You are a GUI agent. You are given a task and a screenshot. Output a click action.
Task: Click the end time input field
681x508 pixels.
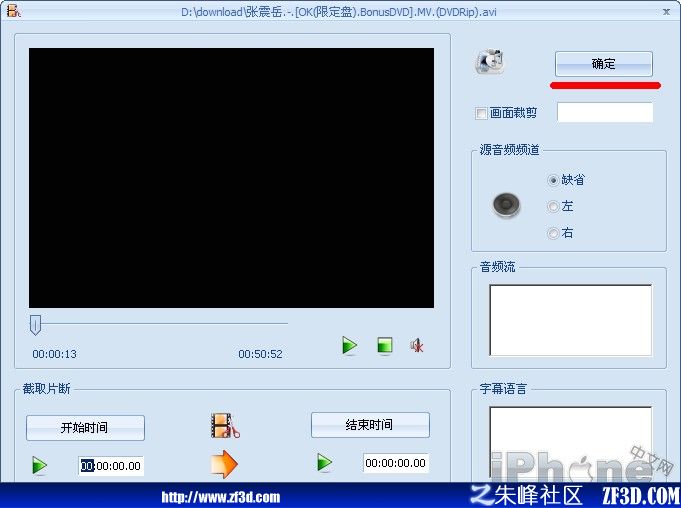[395, 463]
